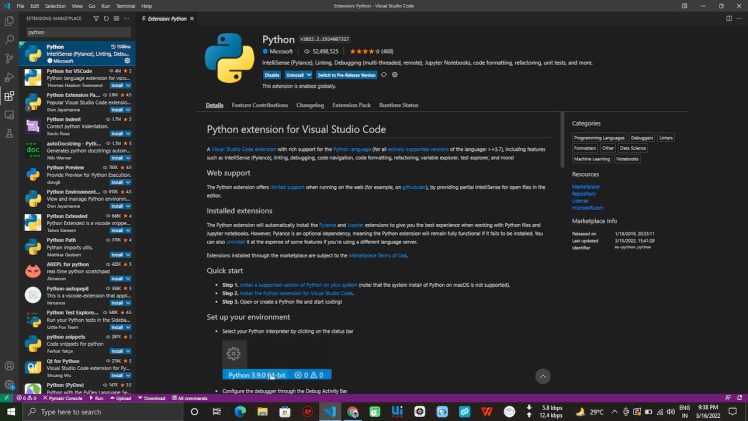Viewport: 748px width, 421px height.
Task: Open the Explorer view in activity bar
Action: tap(9, 22)
